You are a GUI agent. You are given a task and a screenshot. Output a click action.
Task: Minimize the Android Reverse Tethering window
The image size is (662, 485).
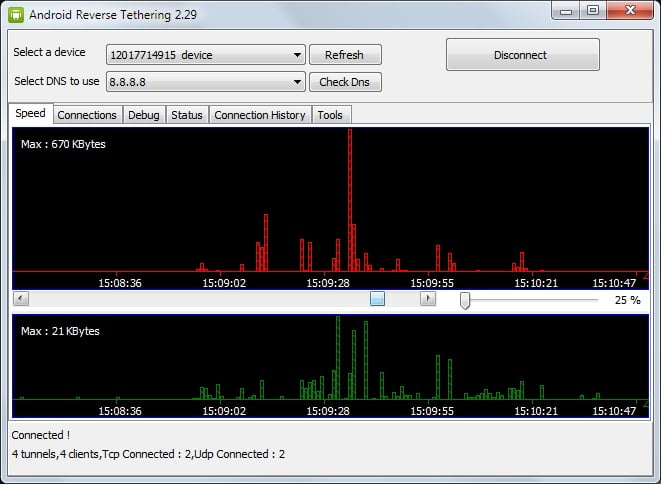pyautogui.click(x=566, y=11)
